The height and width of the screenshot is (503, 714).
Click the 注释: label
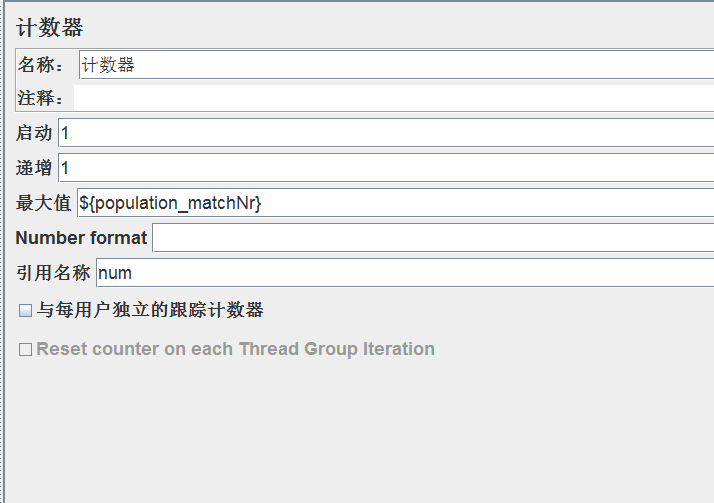tap(42, 99)
